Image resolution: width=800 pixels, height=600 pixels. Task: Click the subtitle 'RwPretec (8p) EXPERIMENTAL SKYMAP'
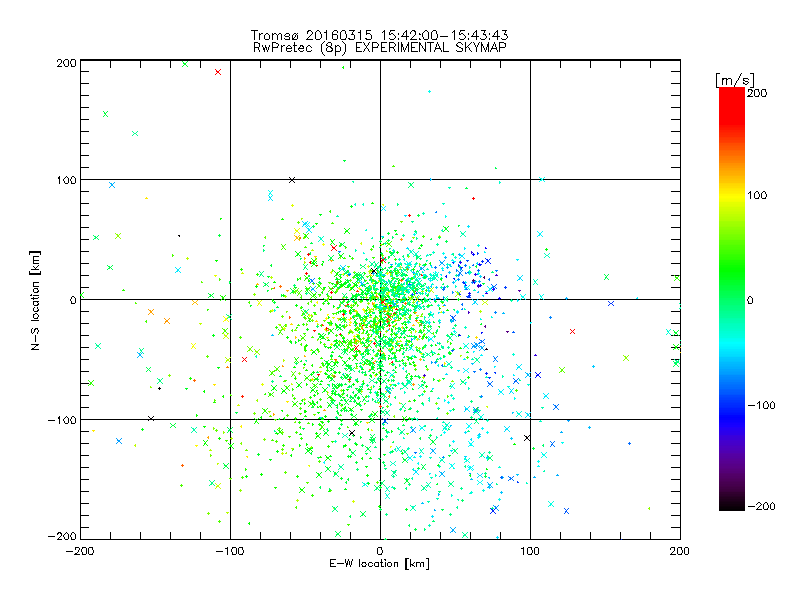[380, 48]
